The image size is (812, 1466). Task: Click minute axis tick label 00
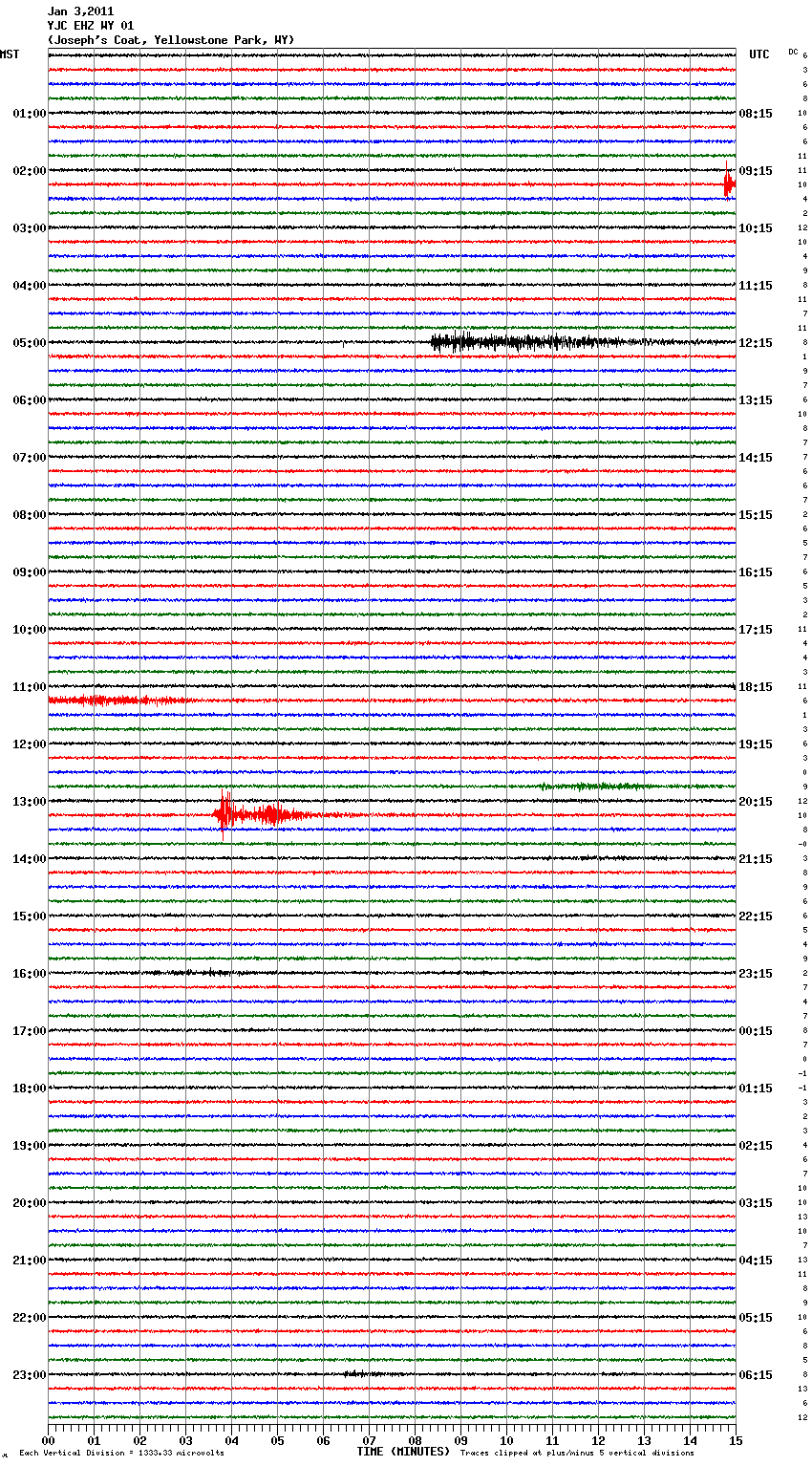pos(49,1440)
